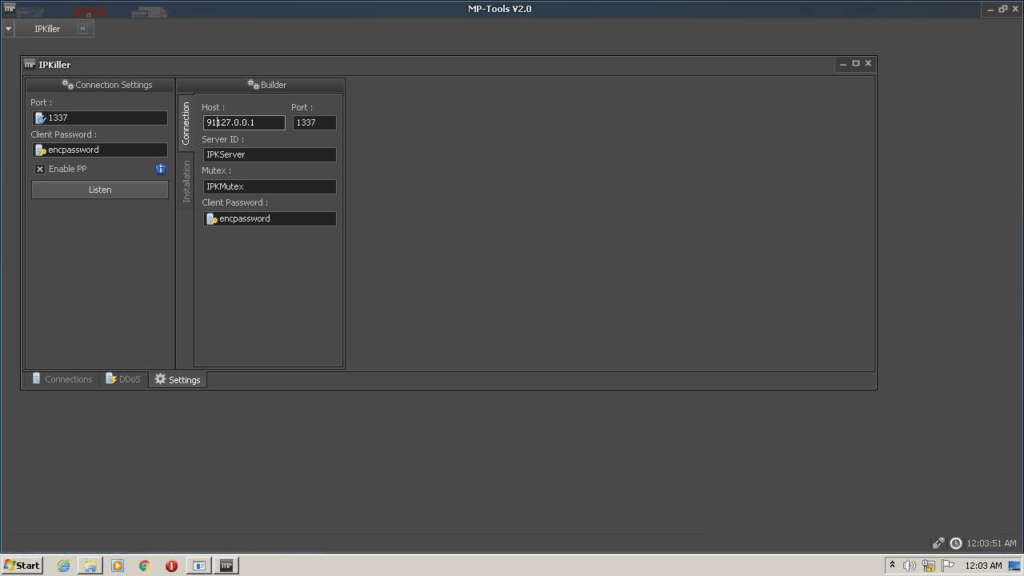Edit the Connection Settings Client Password field
This screenshot has height=576, width=1024.
click(100, 150)
